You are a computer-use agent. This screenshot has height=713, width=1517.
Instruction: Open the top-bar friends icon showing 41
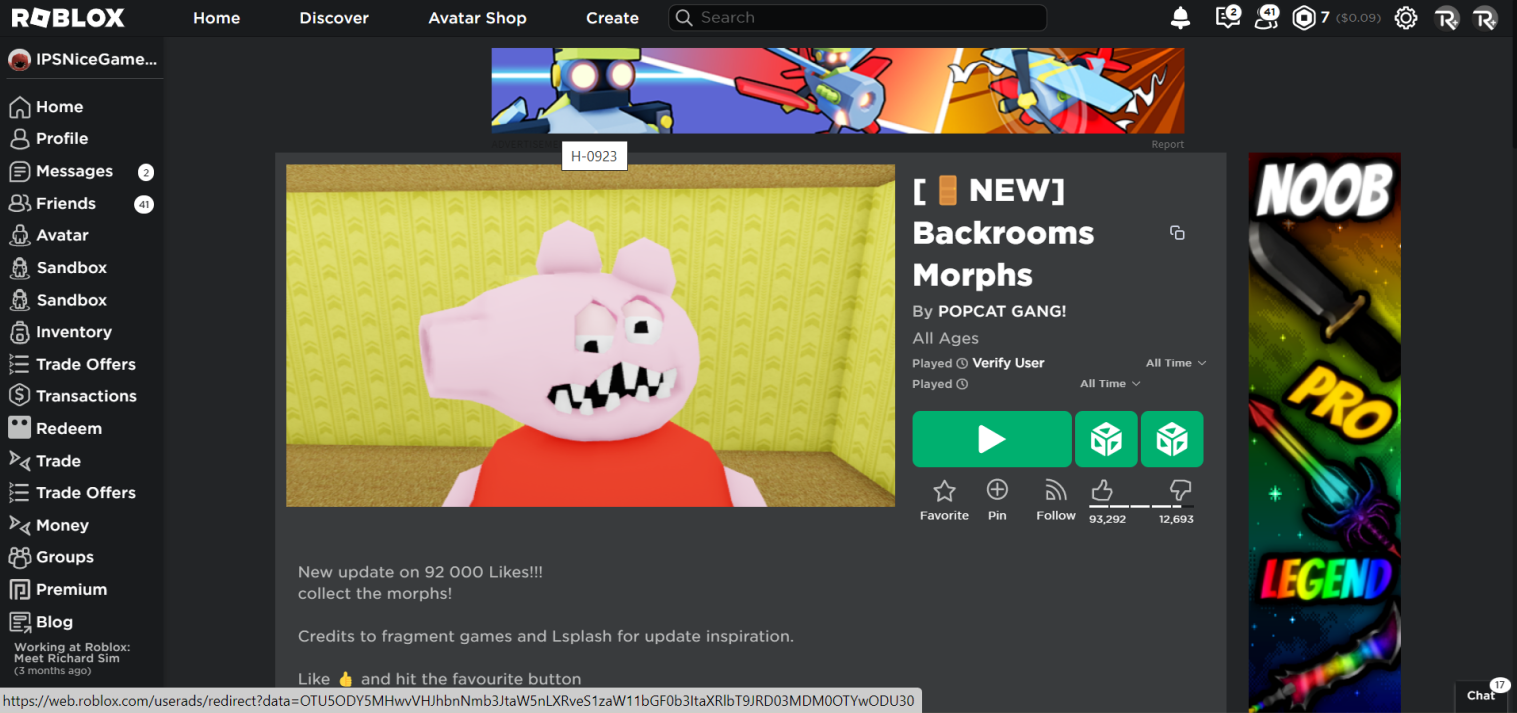pyautogui.click(x=1267, y=17)
